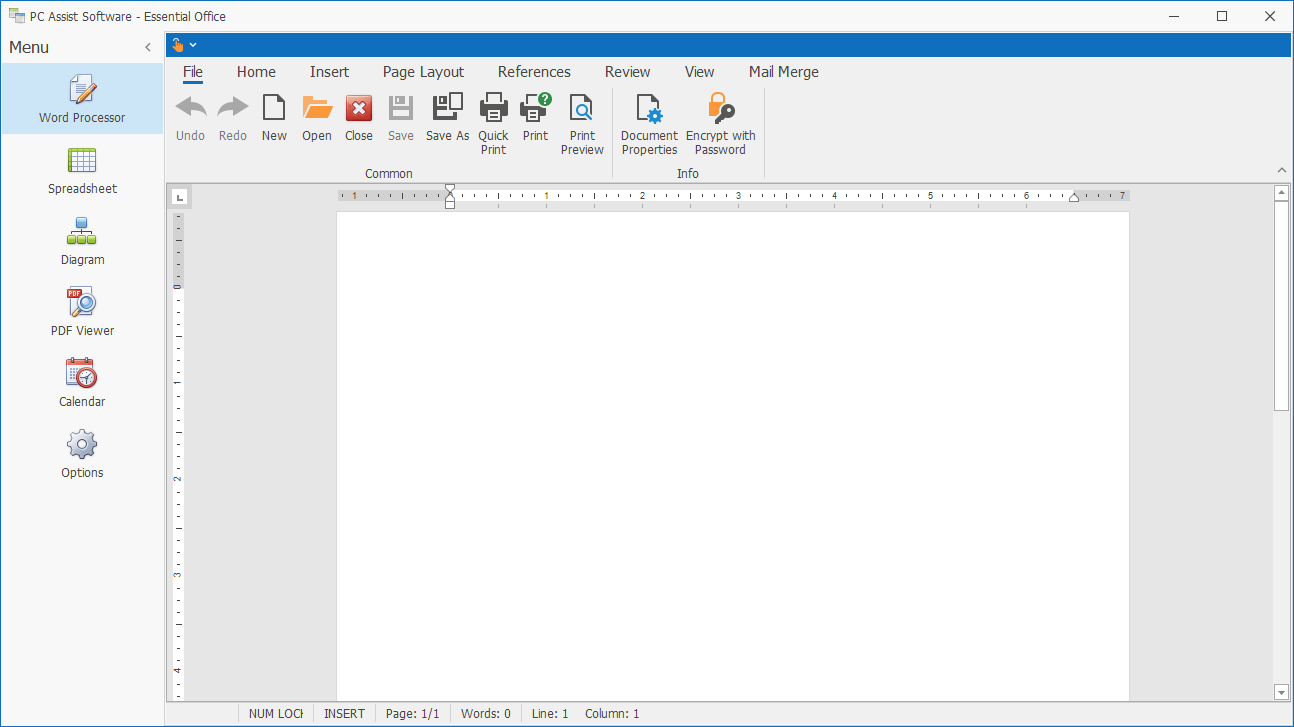Collapse the Menu sidebar with the chevron
The height and width of the screenshot is (727, 1294).
point(148,47)
